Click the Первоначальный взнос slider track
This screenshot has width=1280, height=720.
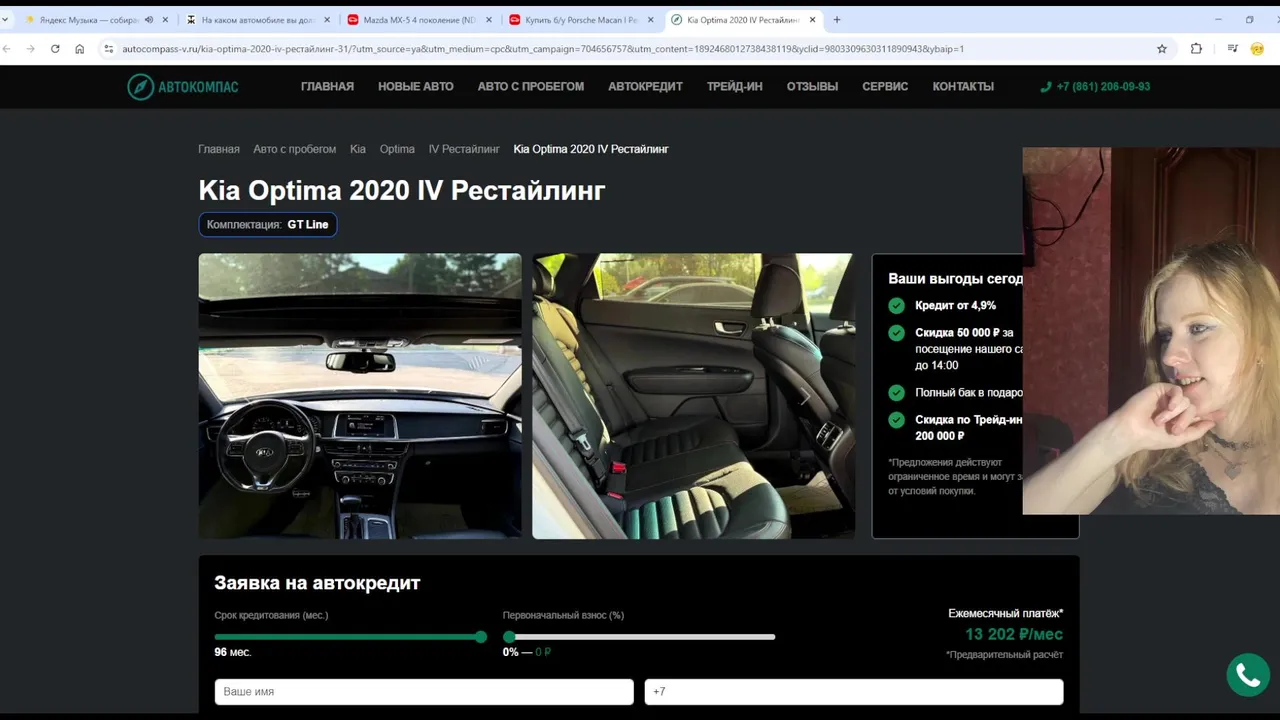point(639,637)
